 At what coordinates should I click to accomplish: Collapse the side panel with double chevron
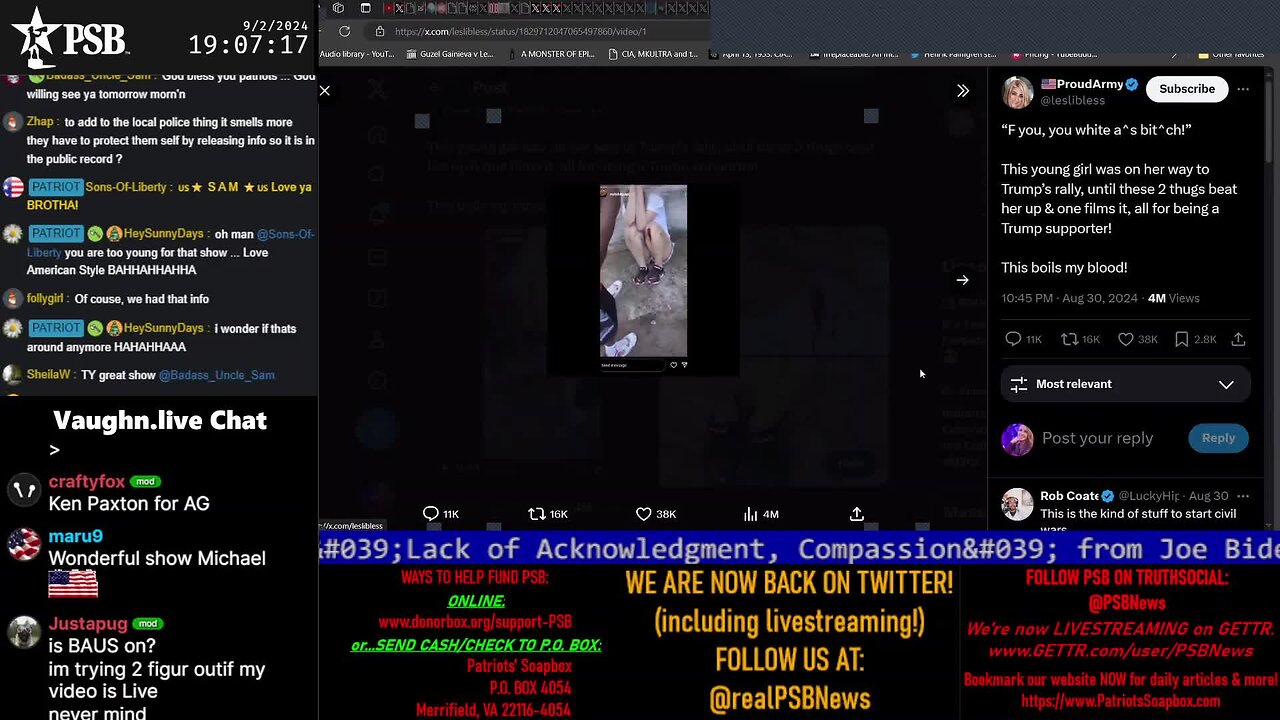(x=962, y=91)
